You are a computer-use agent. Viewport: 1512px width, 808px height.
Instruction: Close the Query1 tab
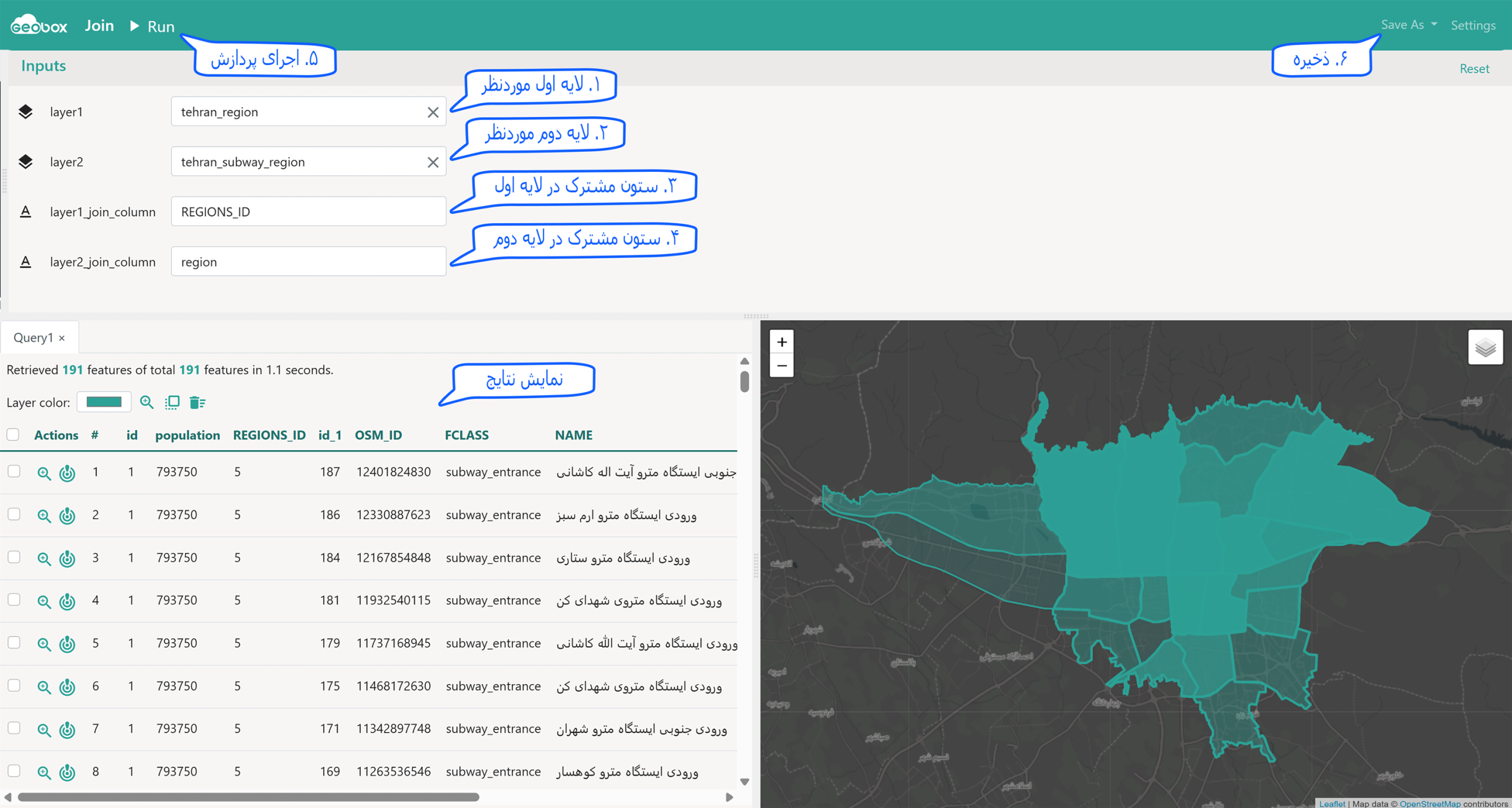tap(62, 338)
